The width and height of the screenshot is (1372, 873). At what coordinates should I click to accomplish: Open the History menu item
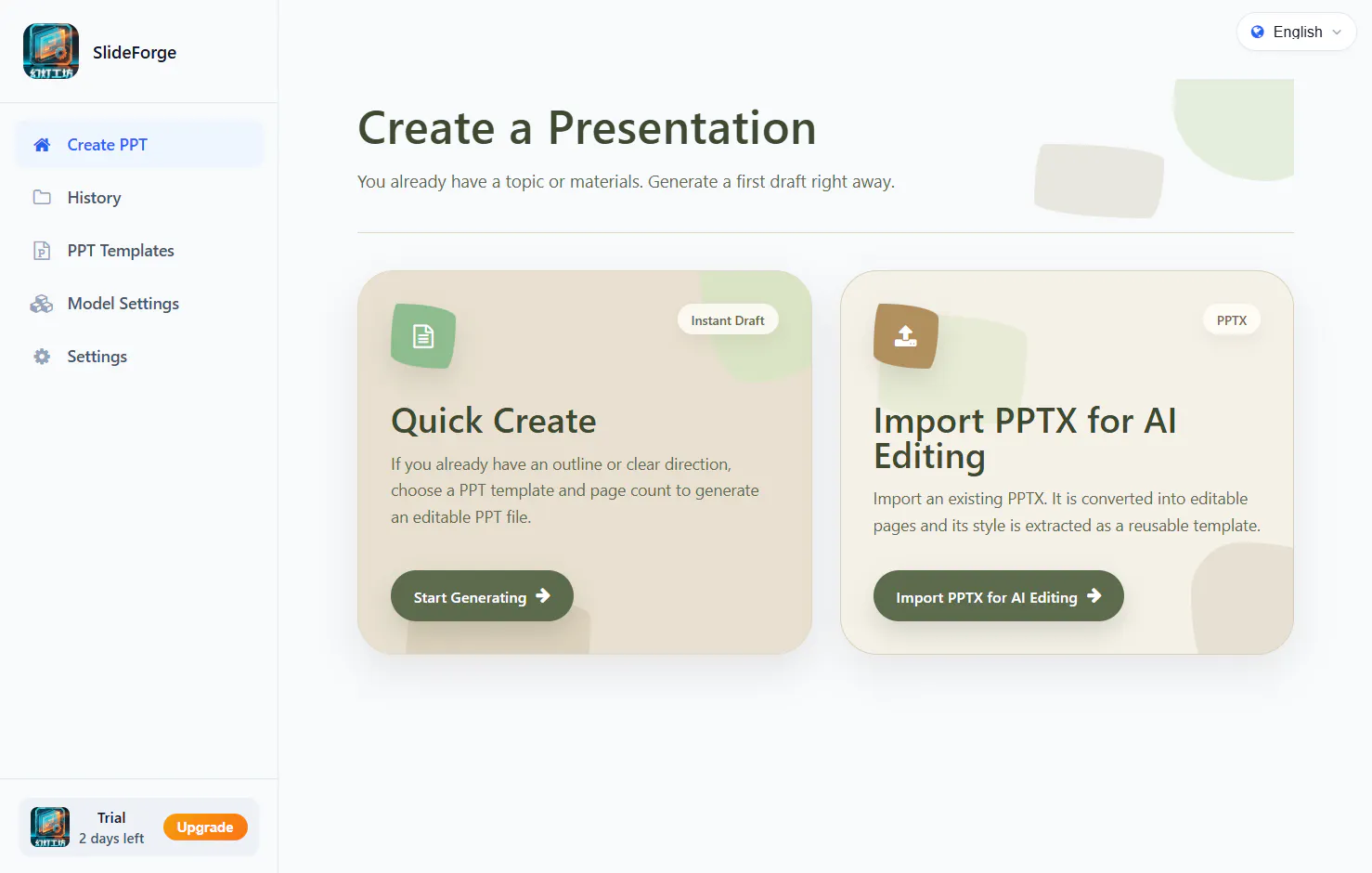(140, 198)
